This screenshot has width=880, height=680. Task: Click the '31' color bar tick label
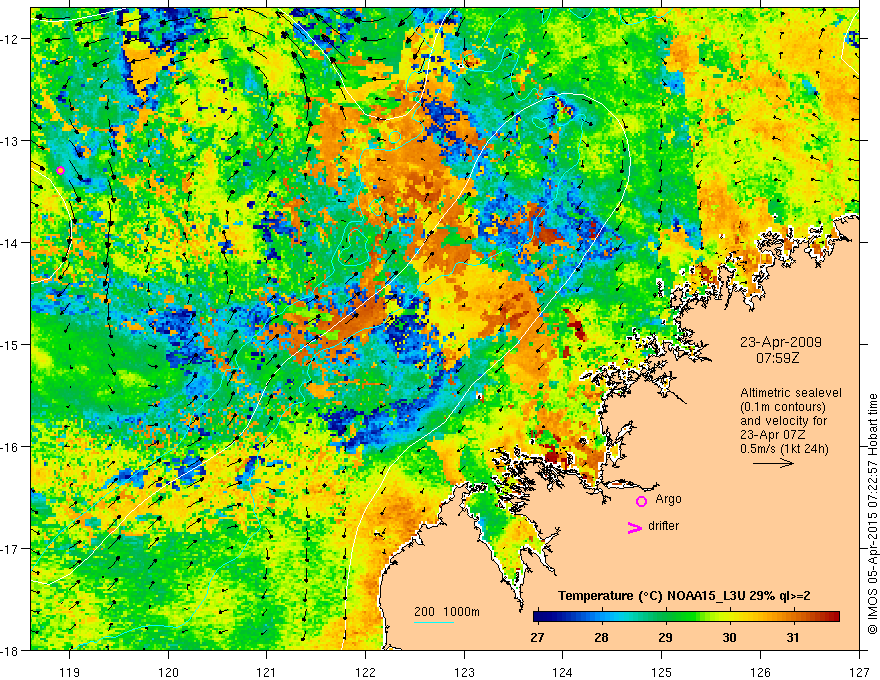click(792, 638)
